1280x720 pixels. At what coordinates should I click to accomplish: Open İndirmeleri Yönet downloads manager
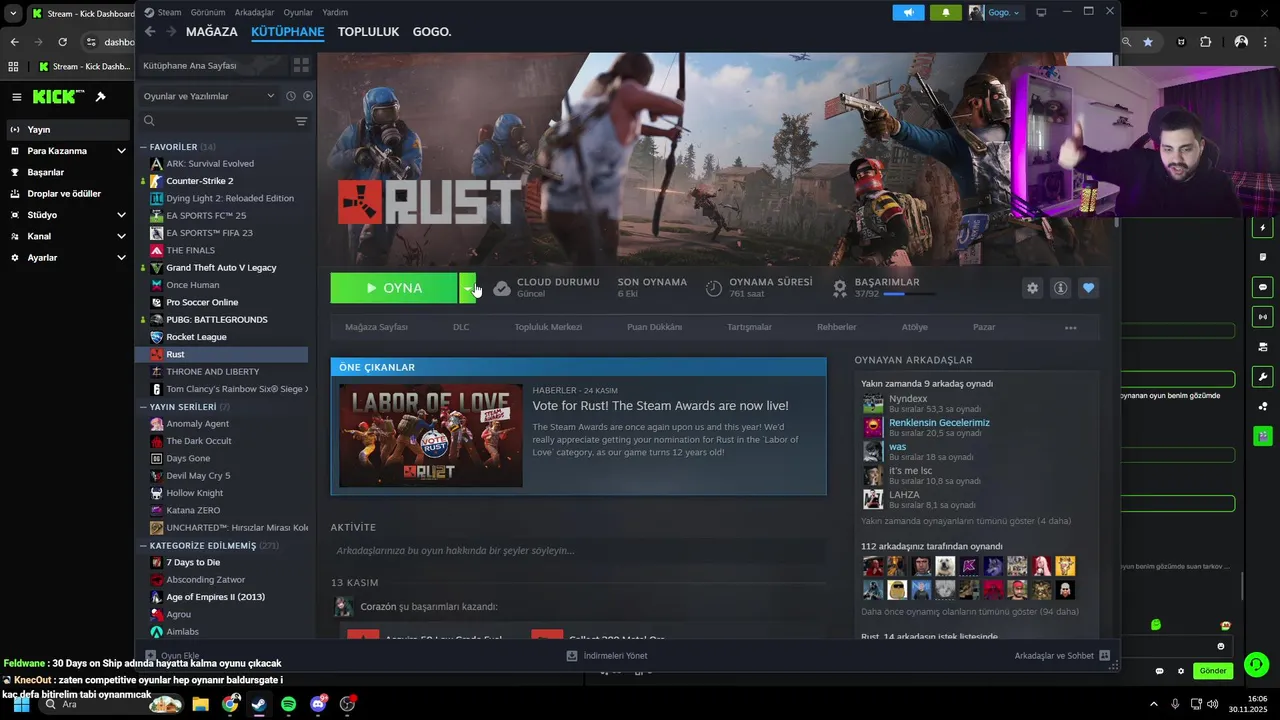606,655
